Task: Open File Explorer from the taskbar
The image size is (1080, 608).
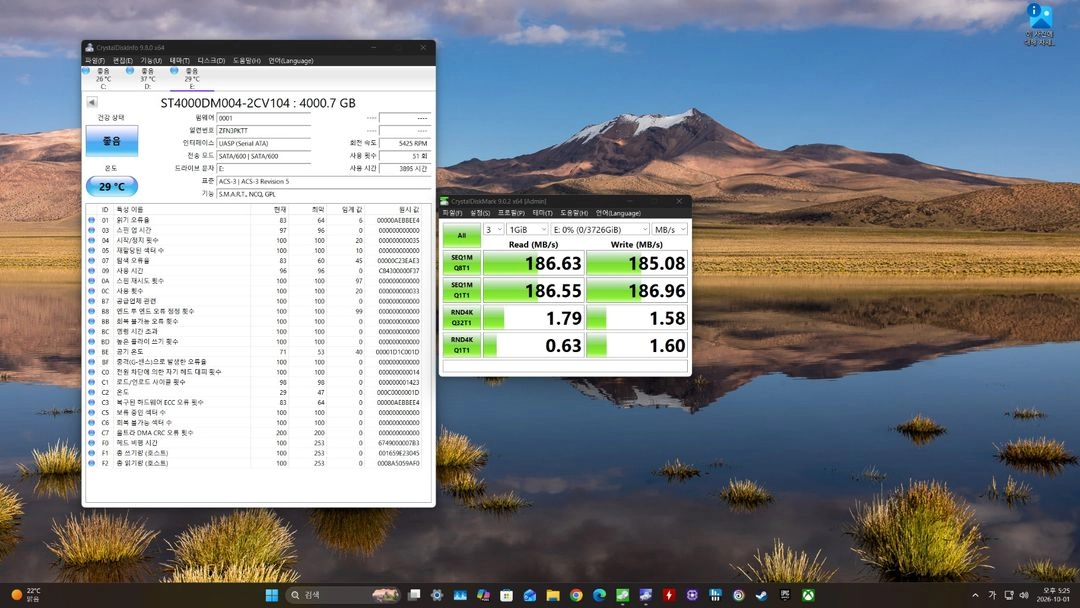Action: point(552,595)
